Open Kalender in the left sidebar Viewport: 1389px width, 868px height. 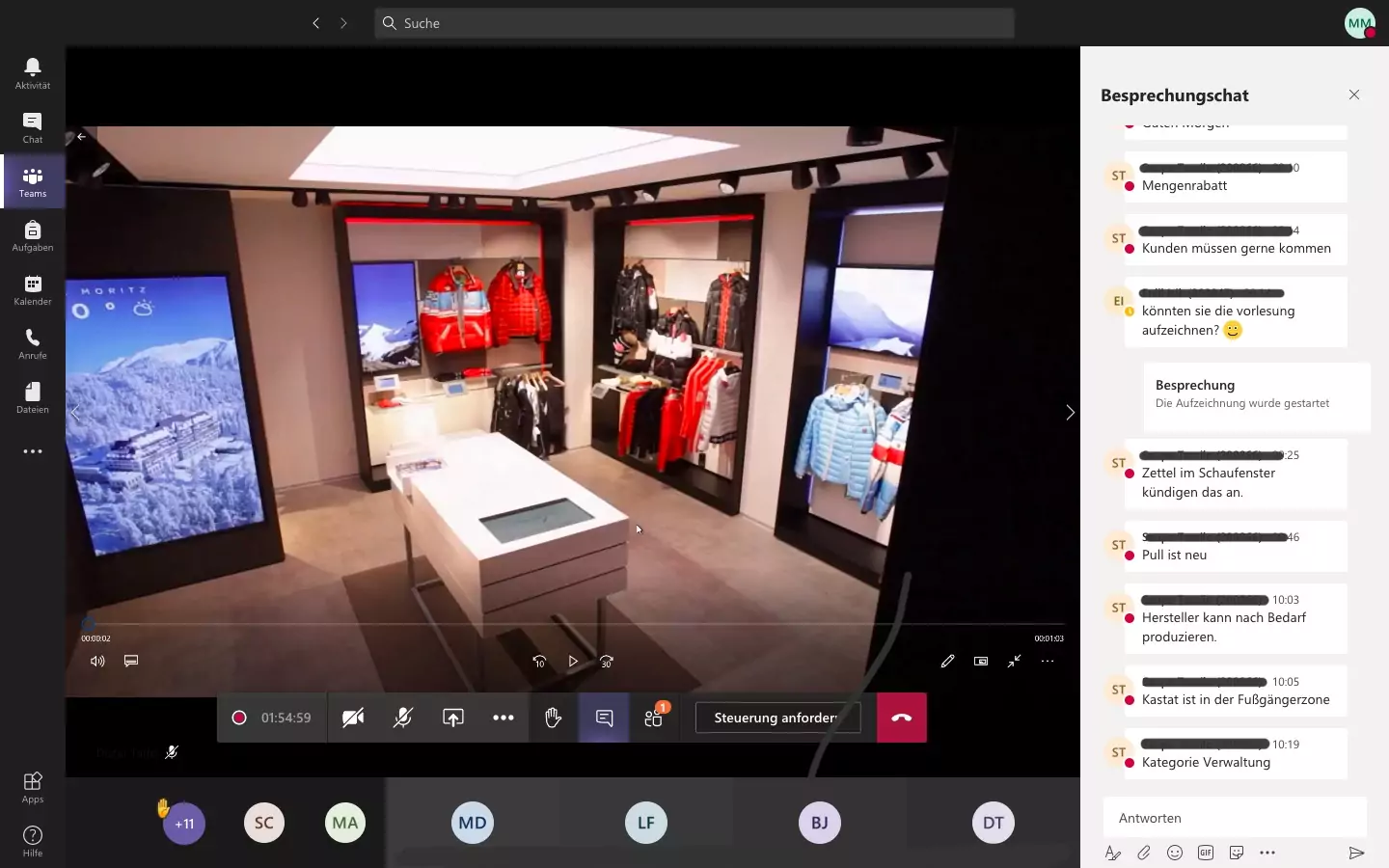point(33,289)
